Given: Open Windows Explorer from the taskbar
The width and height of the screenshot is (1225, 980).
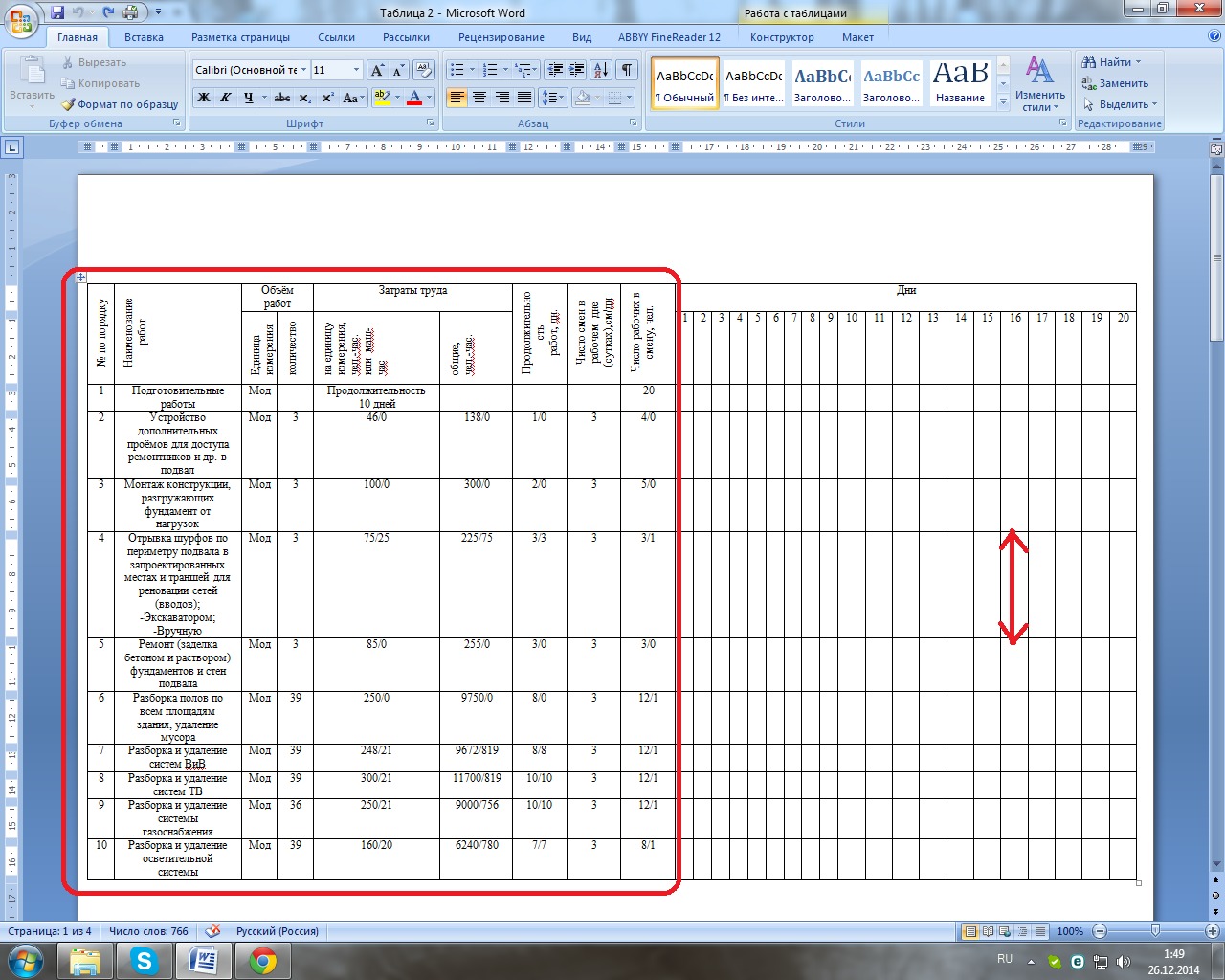Looking at the screenshot, I should pos(85,961).
